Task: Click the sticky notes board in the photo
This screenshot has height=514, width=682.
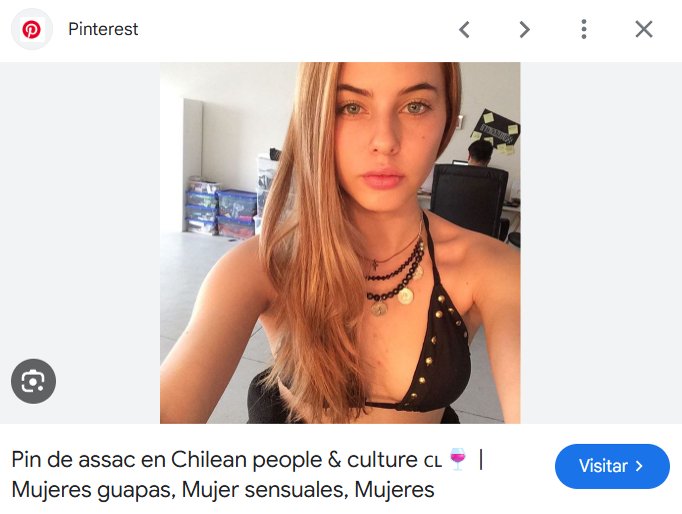Action: point(496,132)
